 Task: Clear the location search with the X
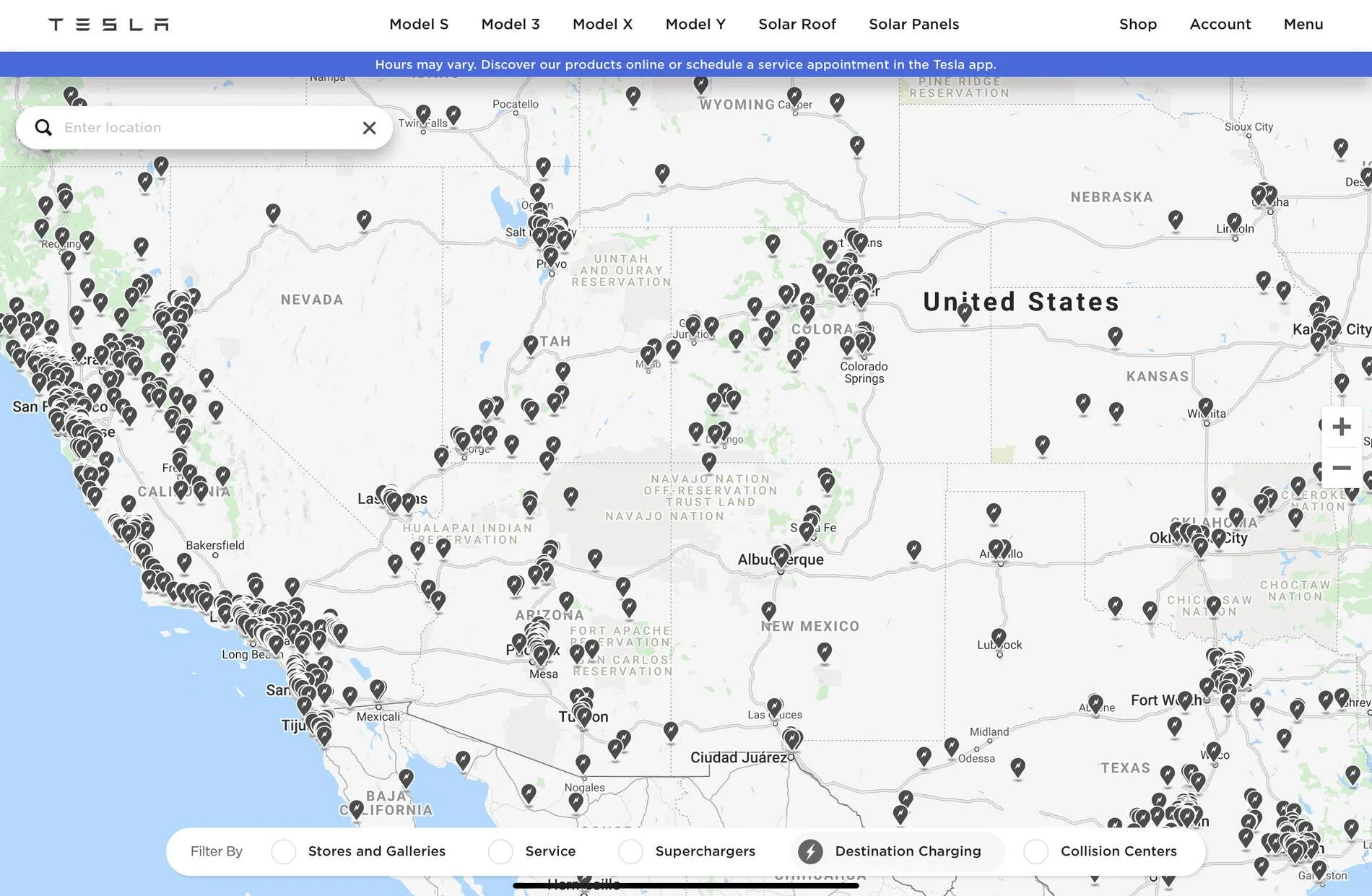(x=369, y=128)
